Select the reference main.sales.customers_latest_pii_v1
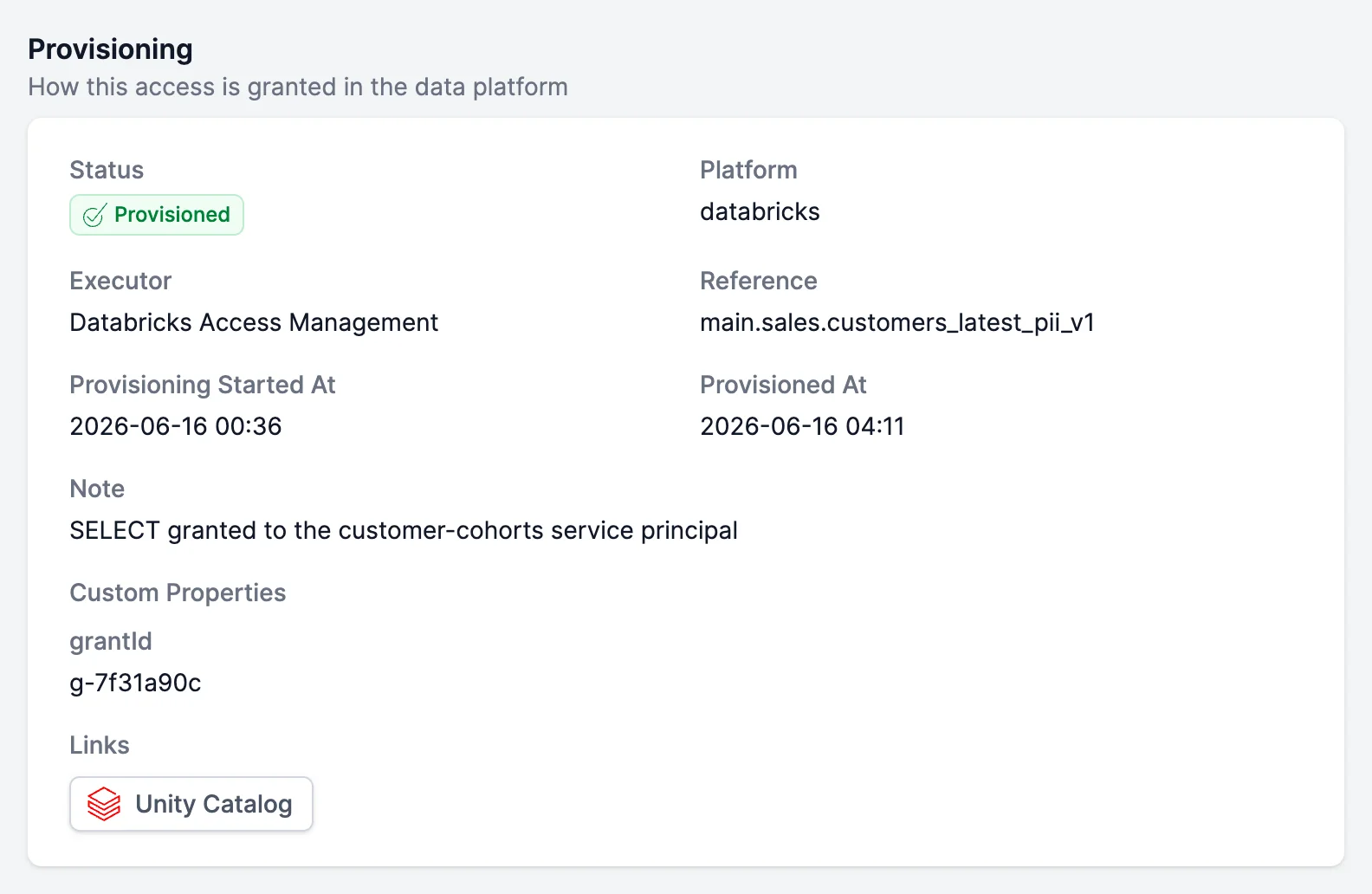 [897, 322]
